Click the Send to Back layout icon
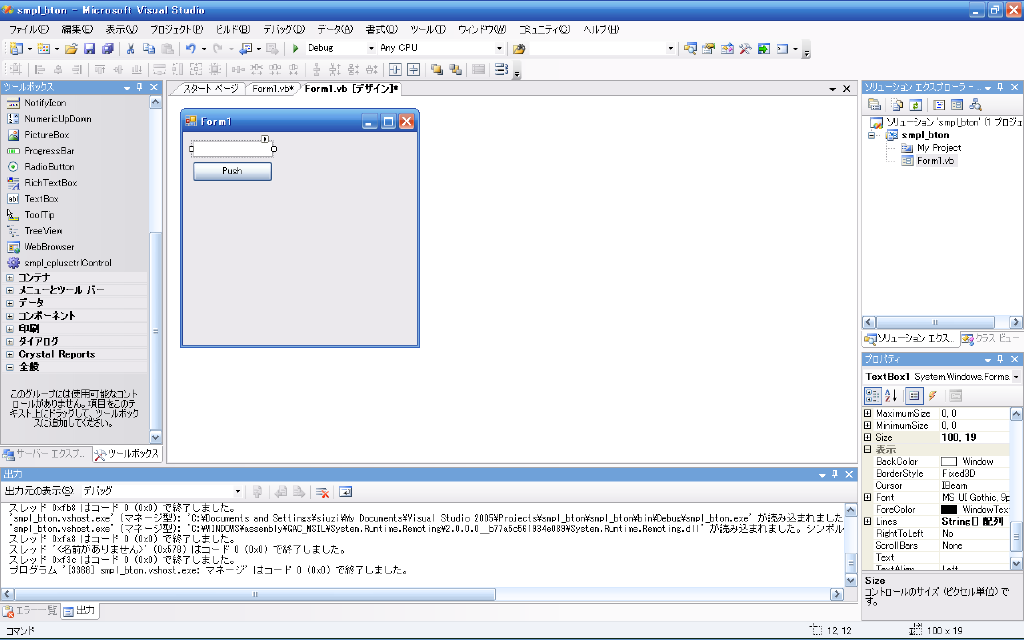This screenshot has height=640, width=1024. tap(455, 69)
